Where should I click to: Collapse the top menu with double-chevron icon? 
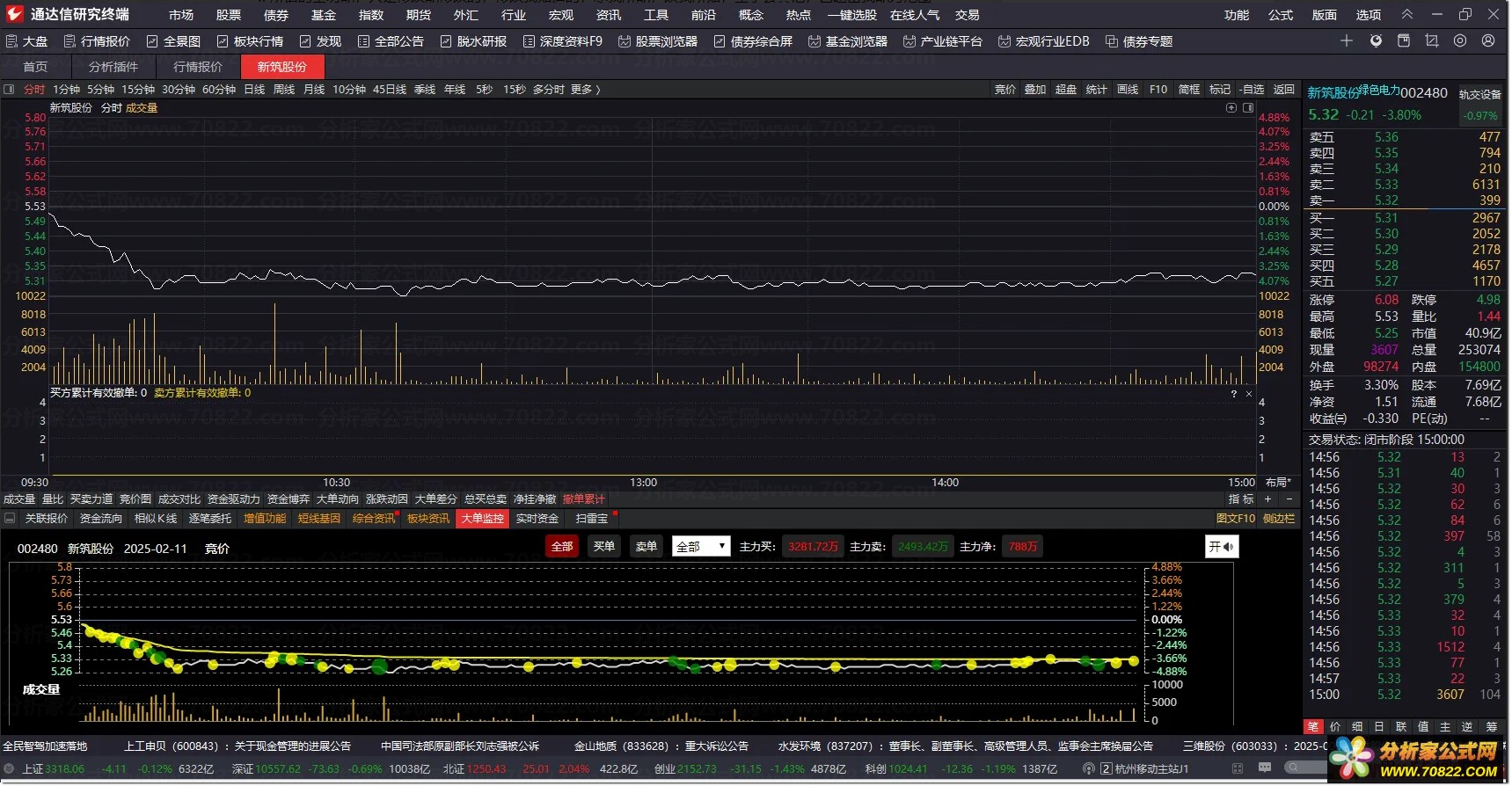click(1407, 14)
